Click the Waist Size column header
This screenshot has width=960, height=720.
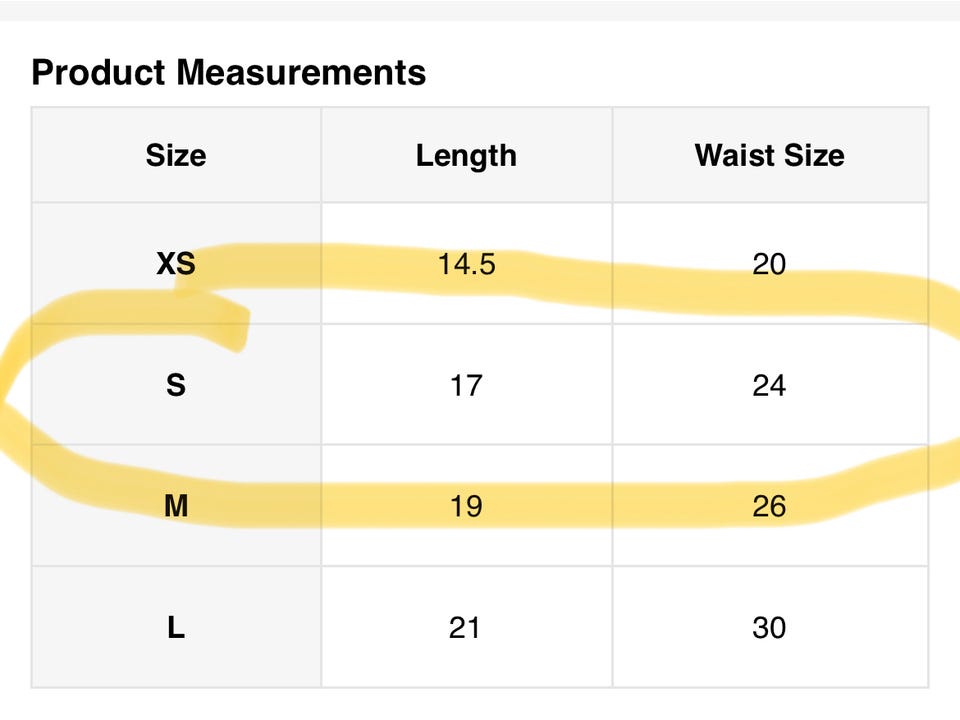(x=769, y=155)
